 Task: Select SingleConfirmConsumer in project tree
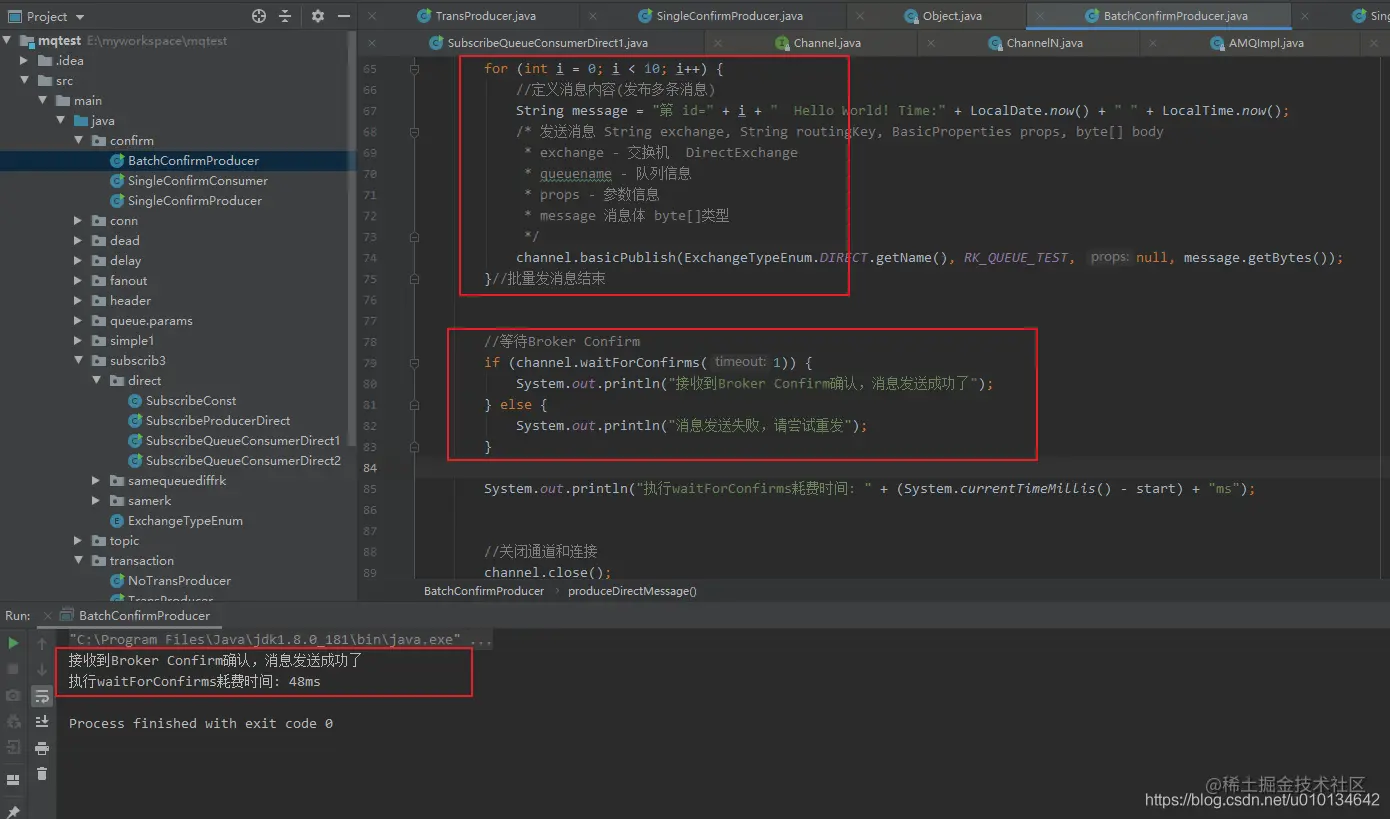[198, 181]
